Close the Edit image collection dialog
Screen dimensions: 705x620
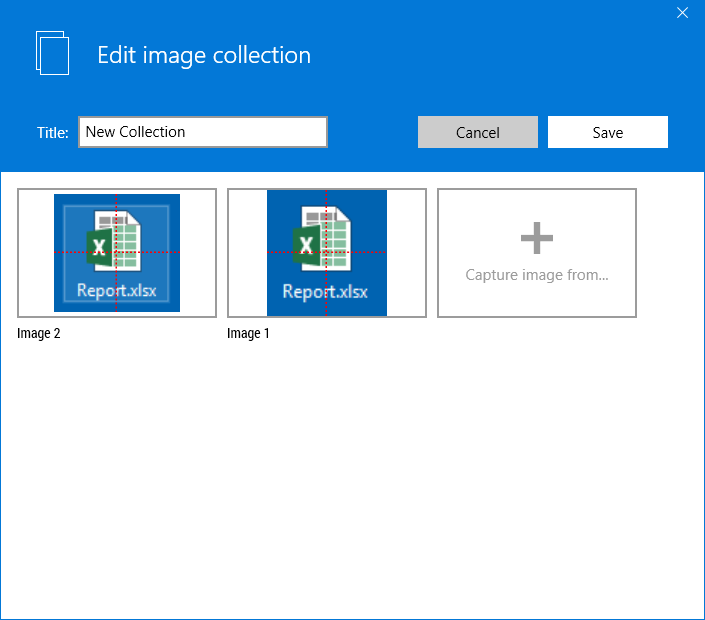683,13
